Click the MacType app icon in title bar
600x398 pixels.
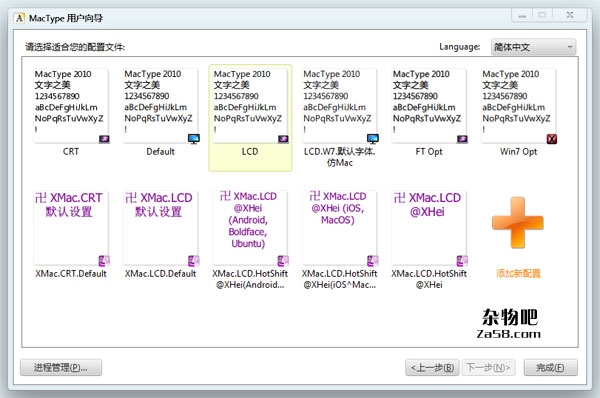(x=19, y=18)
